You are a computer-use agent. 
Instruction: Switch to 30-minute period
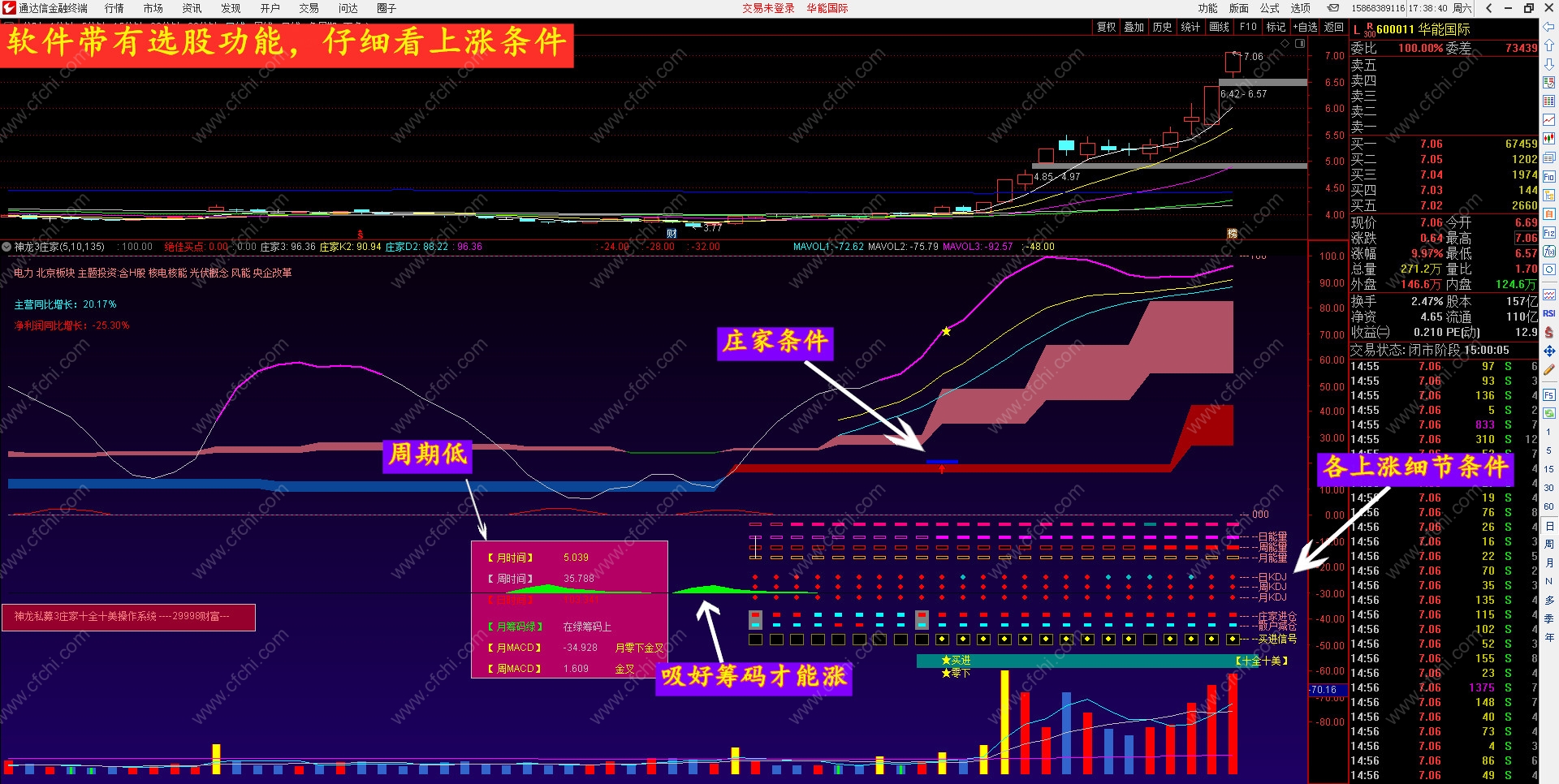tap(1549, 488)
